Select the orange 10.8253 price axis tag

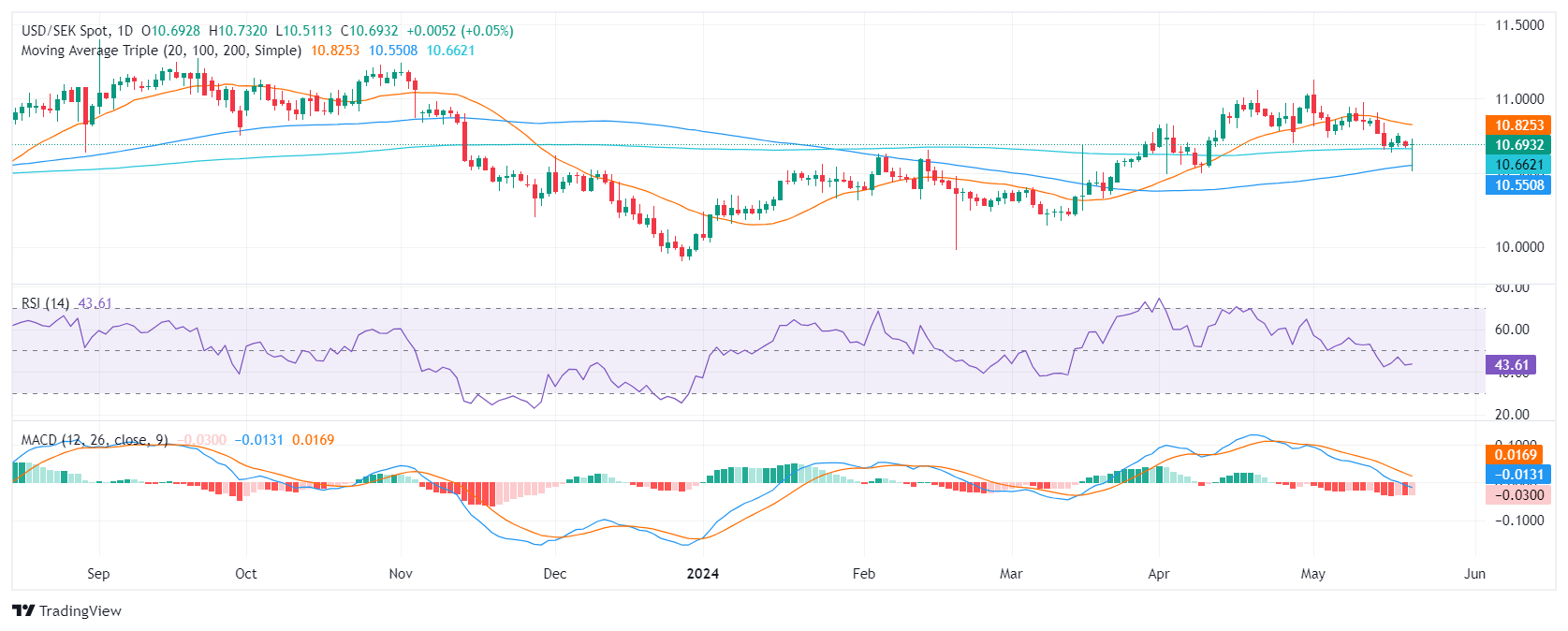coord(1517,125)
